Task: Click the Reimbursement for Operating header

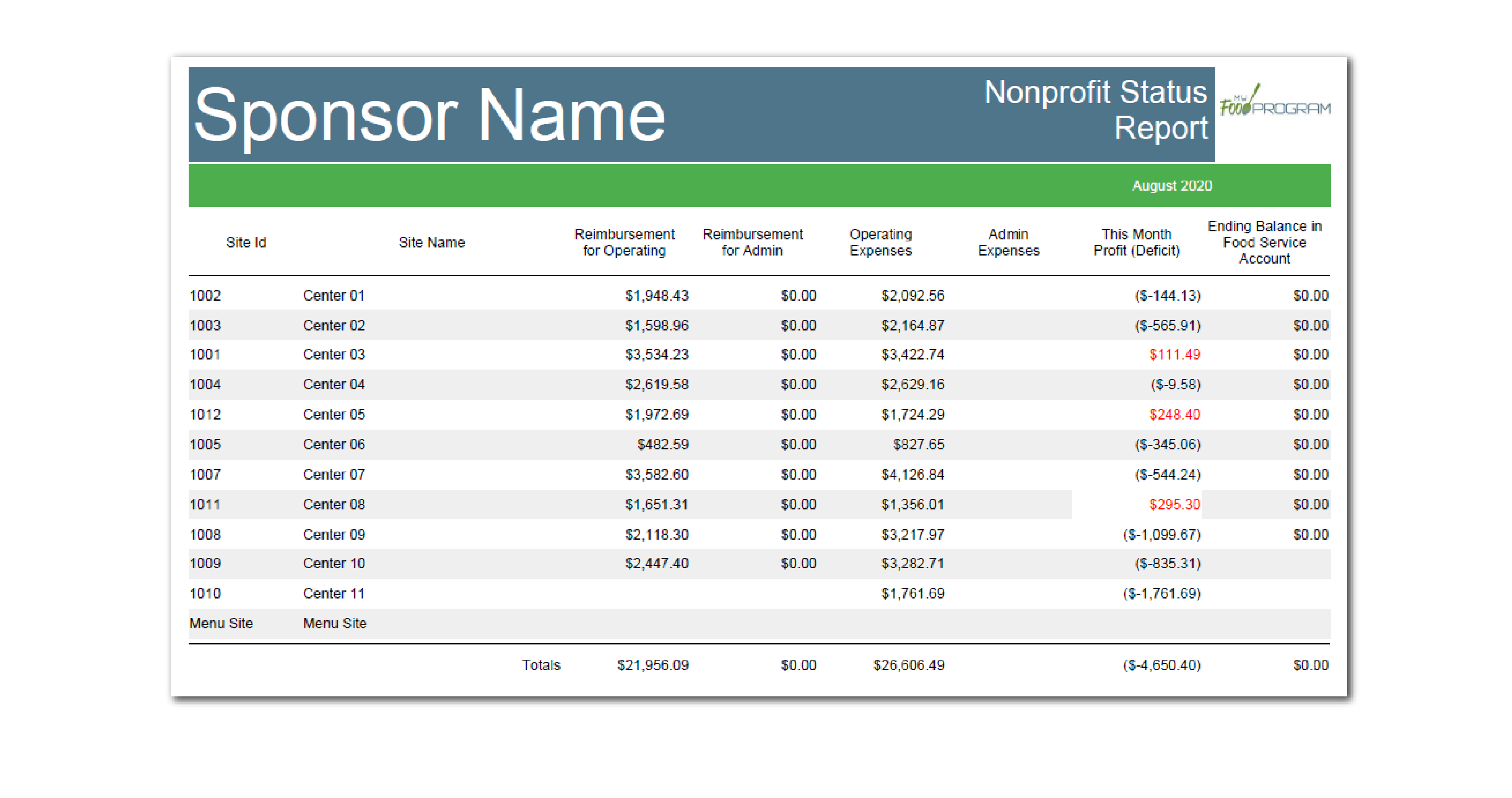Action: tap(624, 242)
